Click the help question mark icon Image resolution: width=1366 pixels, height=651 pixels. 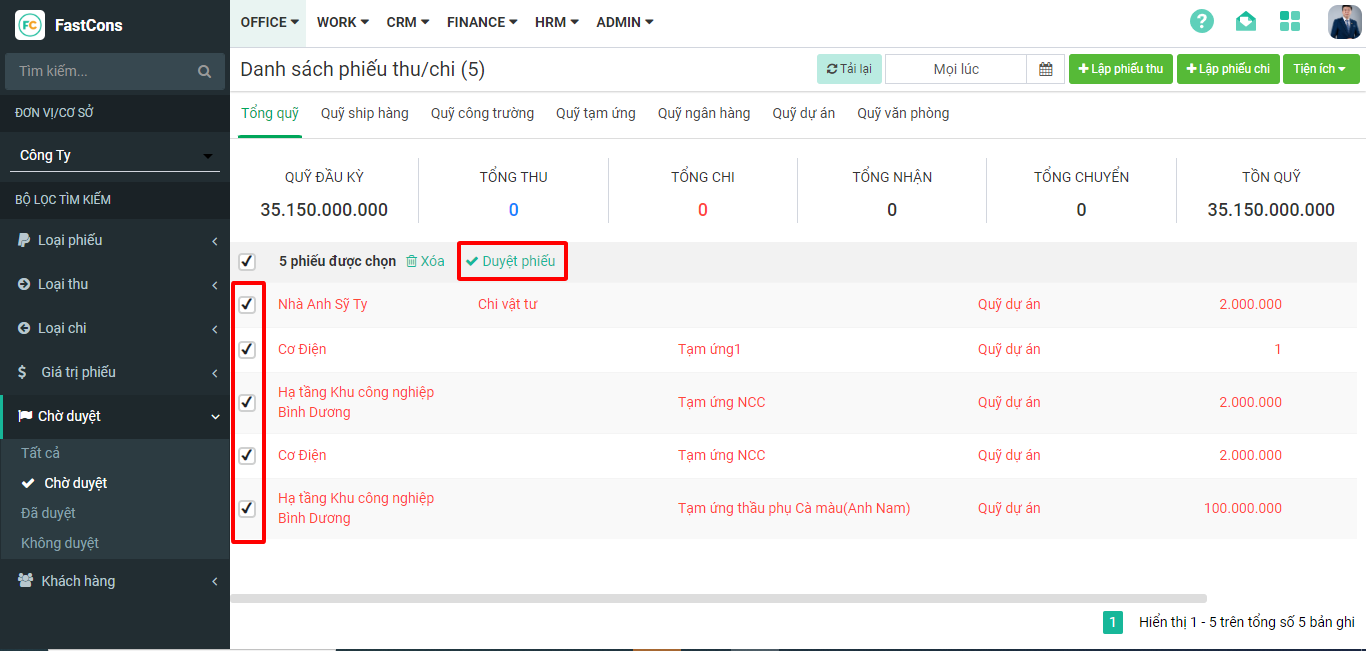pyautogui.click(x=1201, y=21)
